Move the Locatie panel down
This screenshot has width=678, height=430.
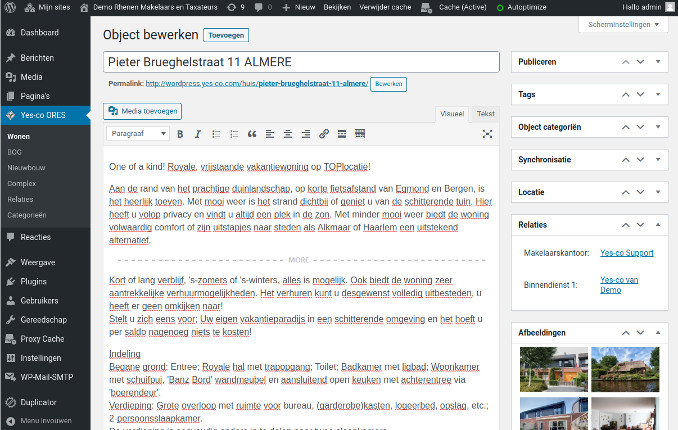640,192
